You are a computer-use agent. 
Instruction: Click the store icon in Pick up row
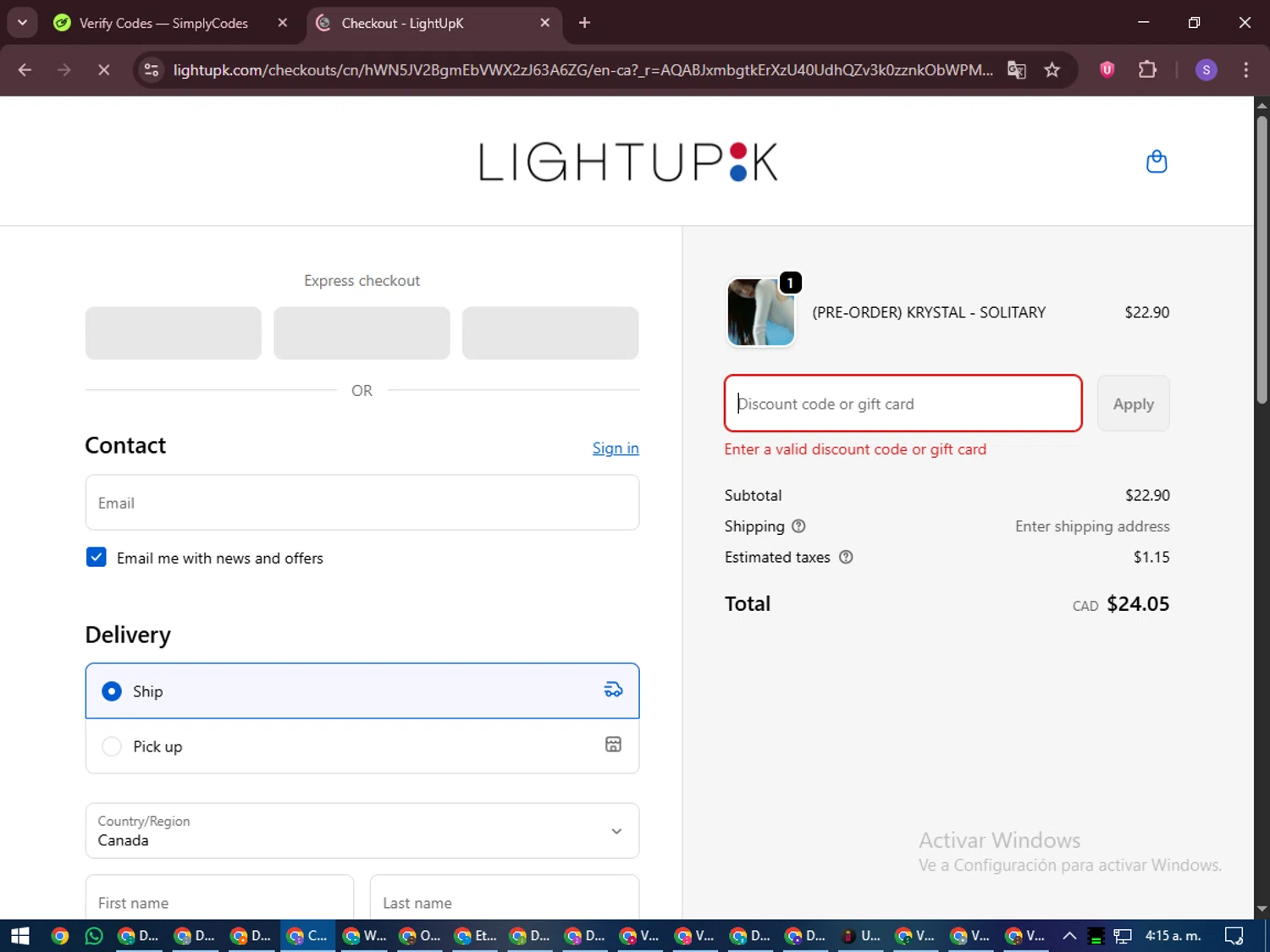614,745
